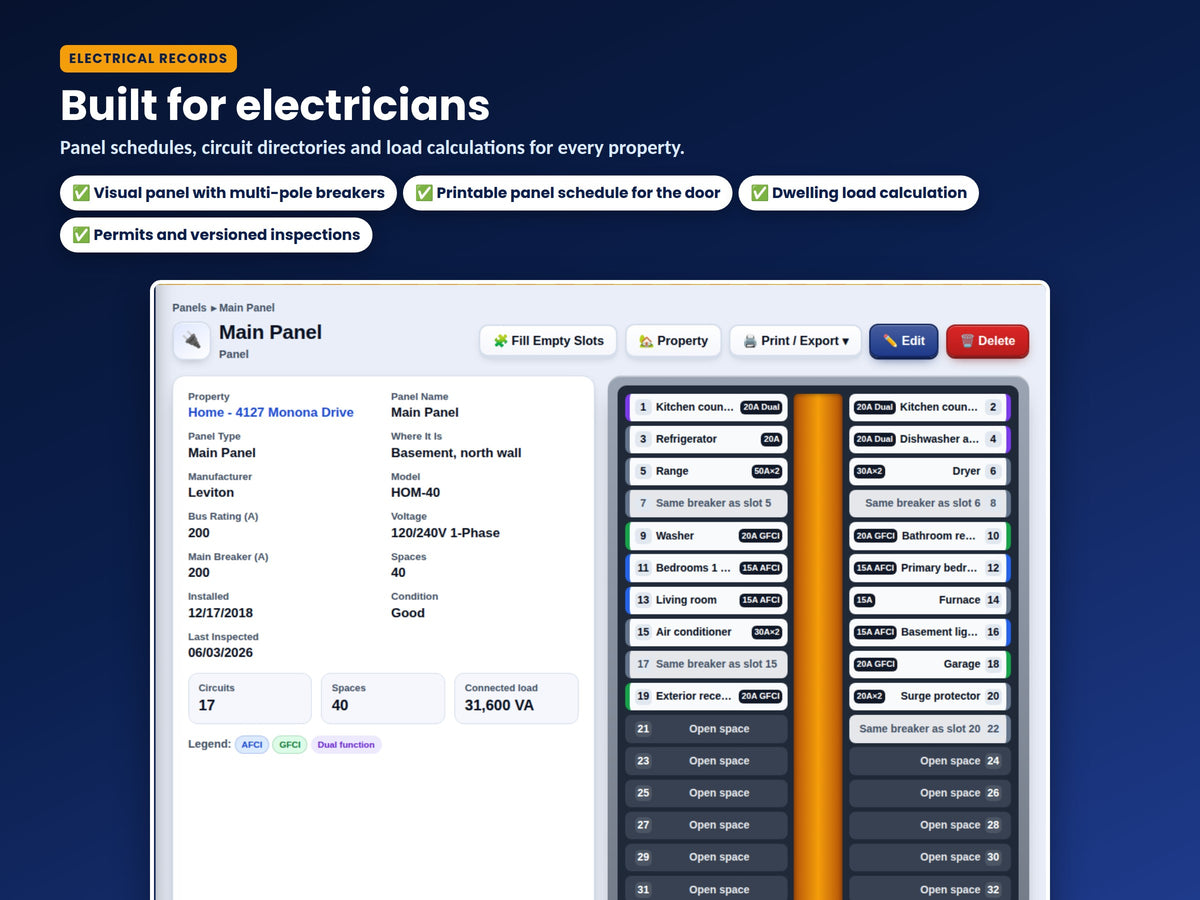1200x900 pixels.
Task: Click open space slot 24
Action: coord(930,761)
